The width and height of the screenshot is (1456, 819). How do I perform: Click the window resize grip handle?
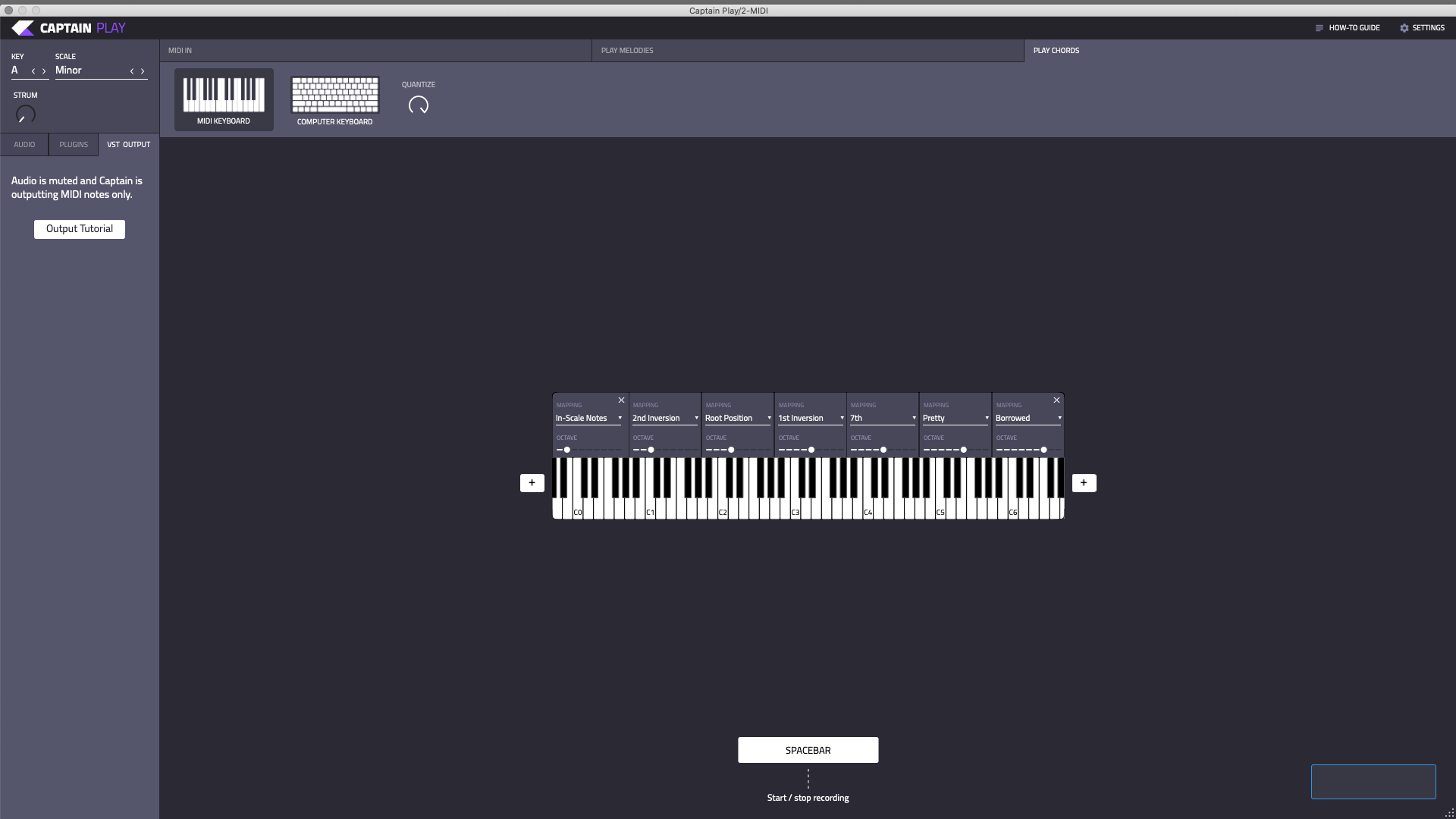point(1449,813)
